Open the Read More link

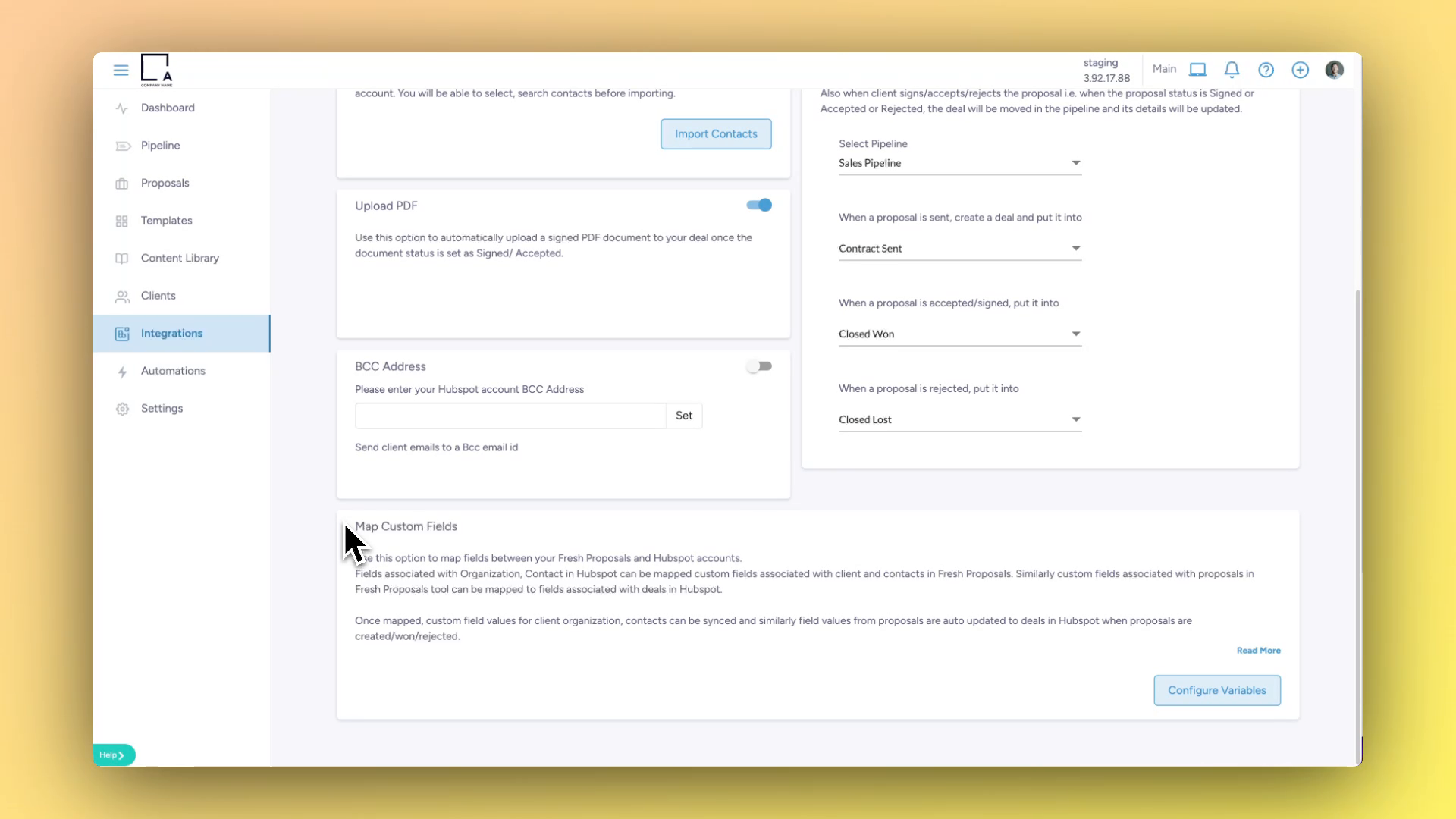point(1258,651)
